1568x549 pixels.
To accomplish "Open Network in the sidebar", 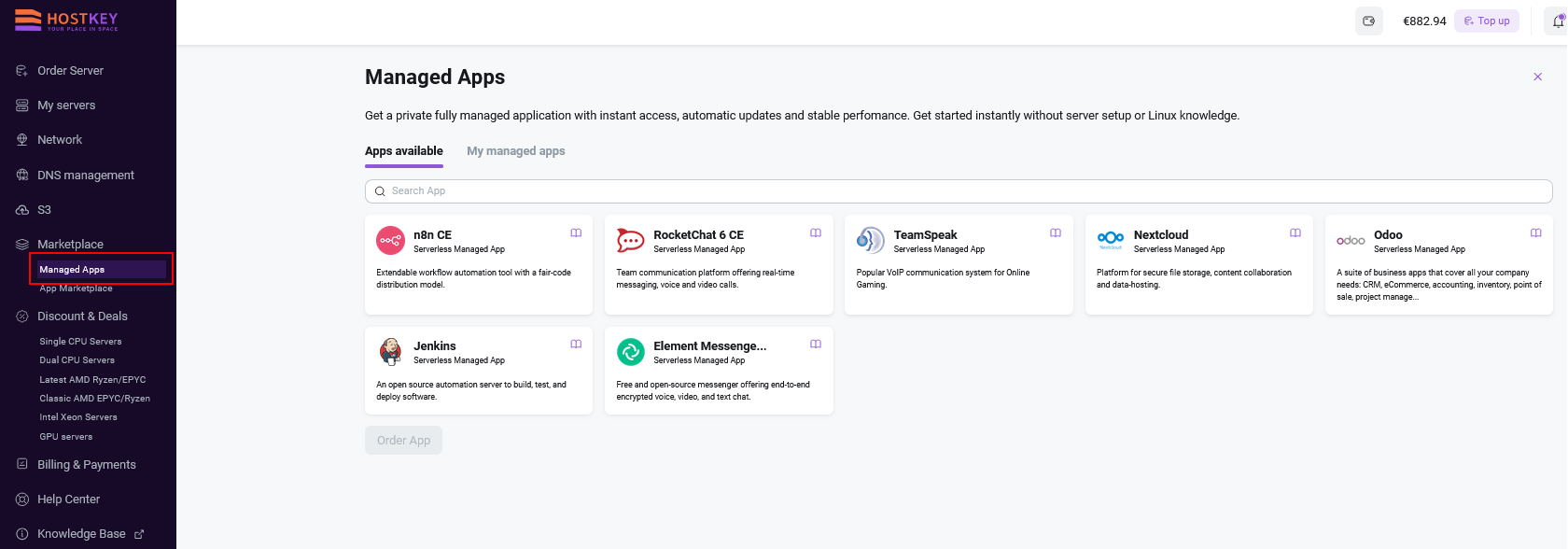I will (60, 140).
